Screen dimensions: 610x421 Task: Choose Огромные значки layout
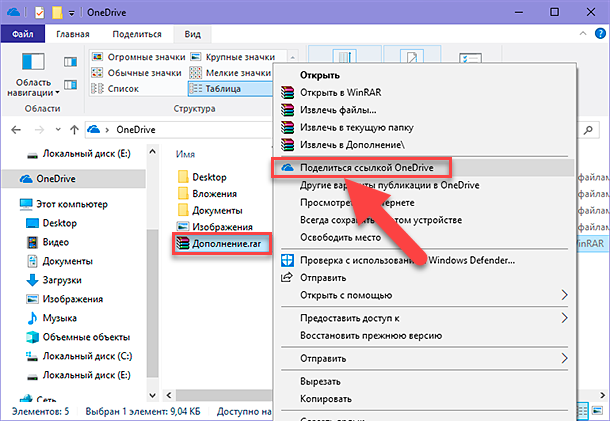(x=138, y=57)
